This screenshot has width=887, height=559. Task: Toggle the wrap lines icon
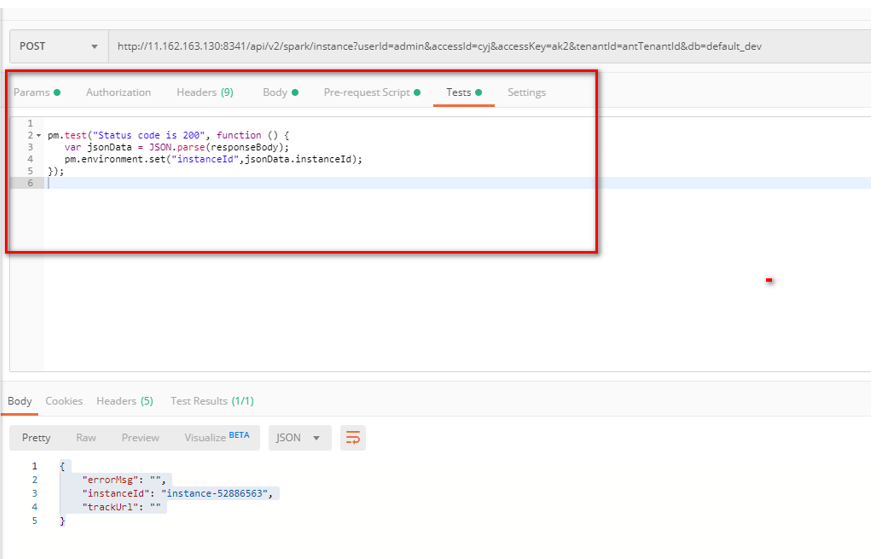pyautogui.click(x=353, y=438)
